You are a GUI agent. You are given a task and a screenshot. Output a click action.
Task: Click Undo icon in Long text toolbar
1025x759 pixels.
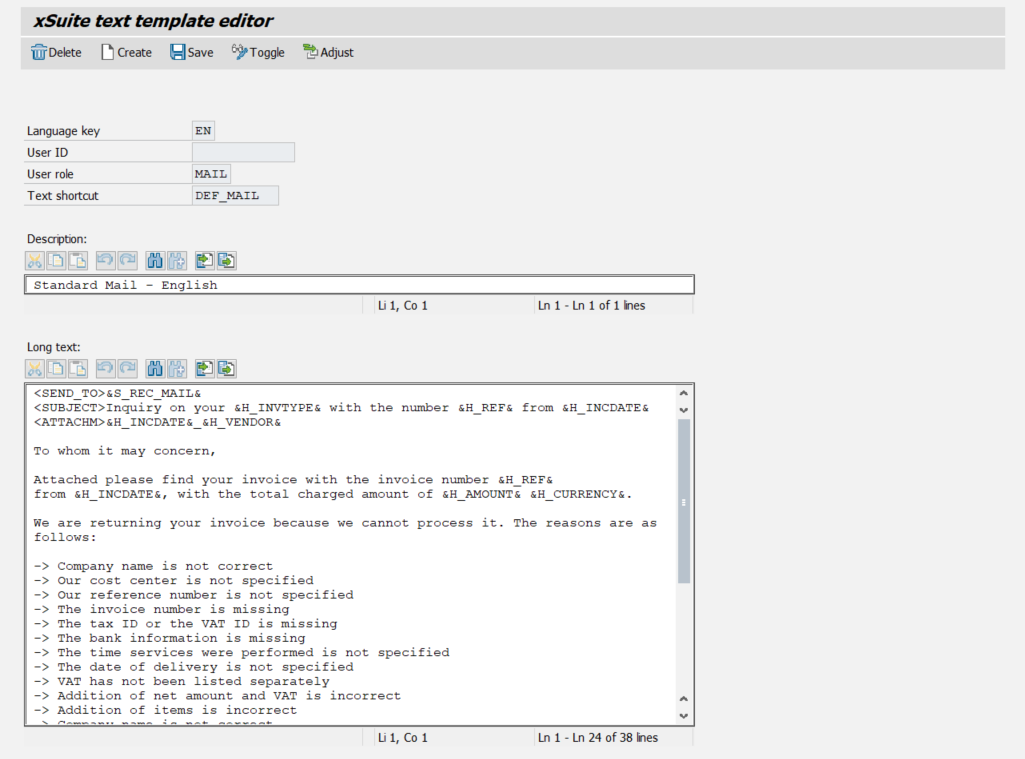click(x=105, y=369)
